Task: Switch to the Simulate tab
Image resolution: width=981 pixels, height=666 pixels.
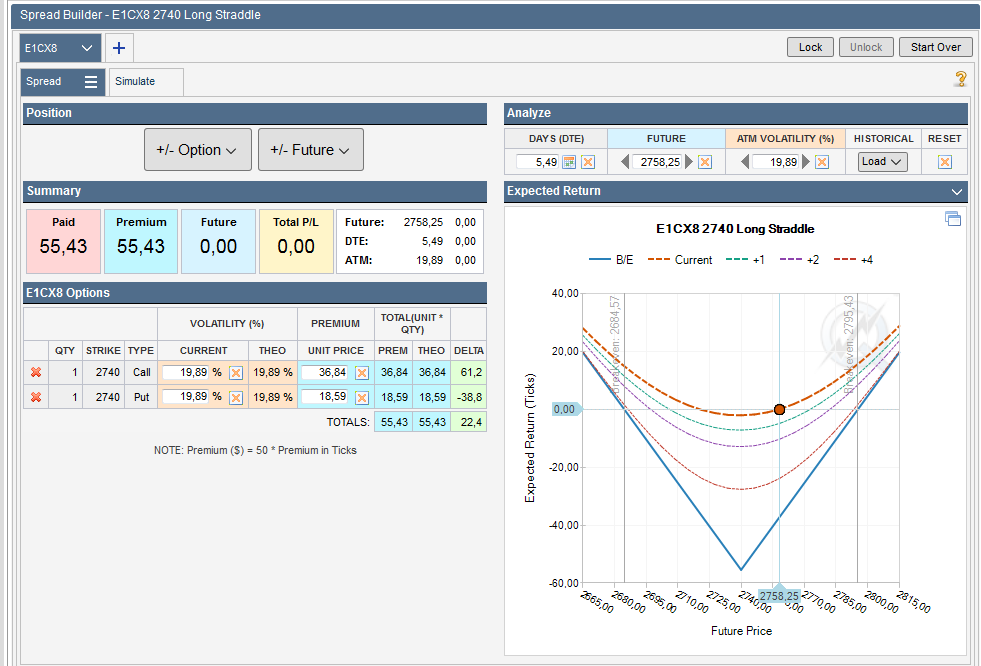Action: click(x=135, y=81)
